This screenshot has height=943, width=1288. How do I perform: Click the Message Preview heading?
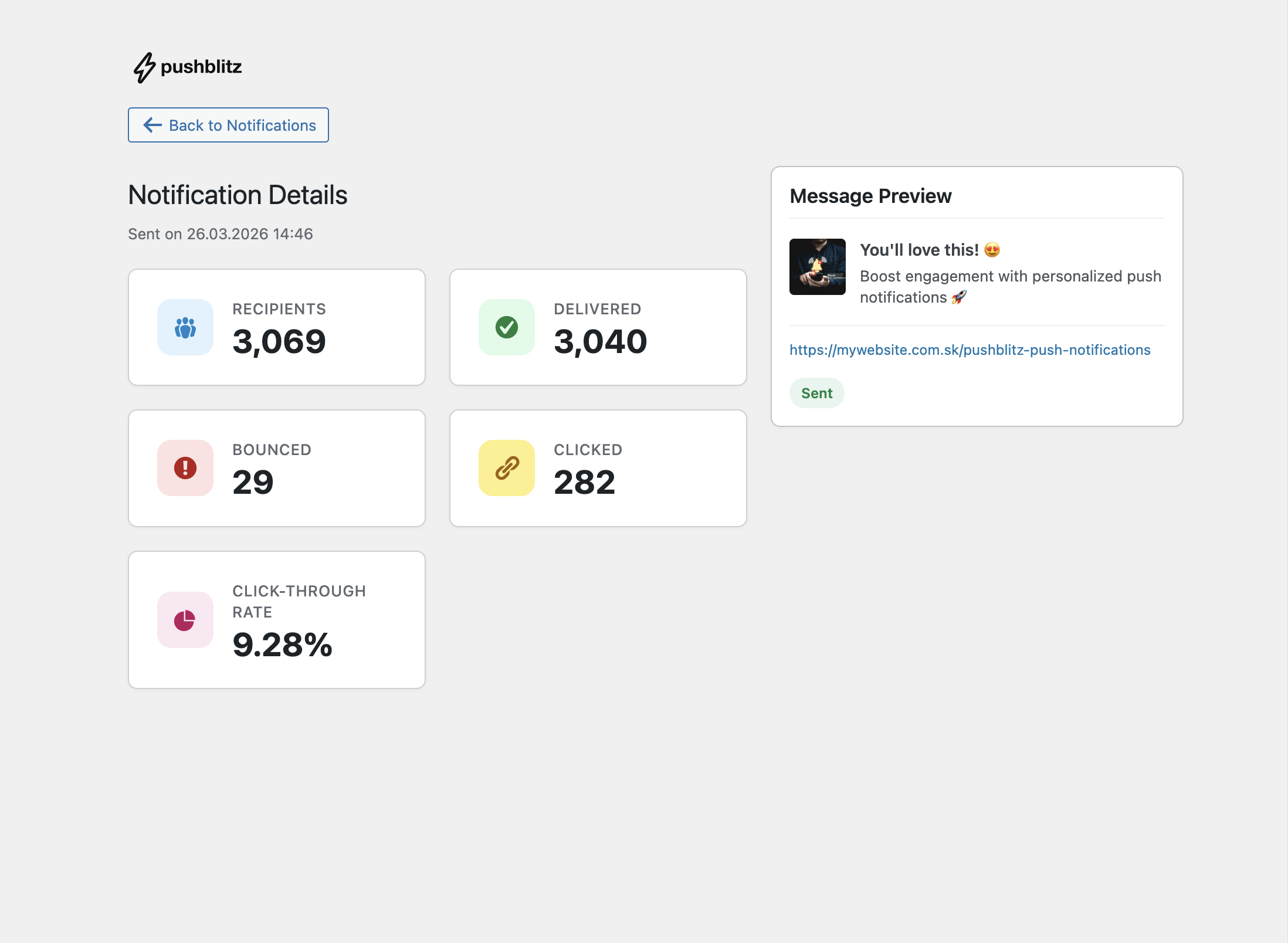coord(870,196)
